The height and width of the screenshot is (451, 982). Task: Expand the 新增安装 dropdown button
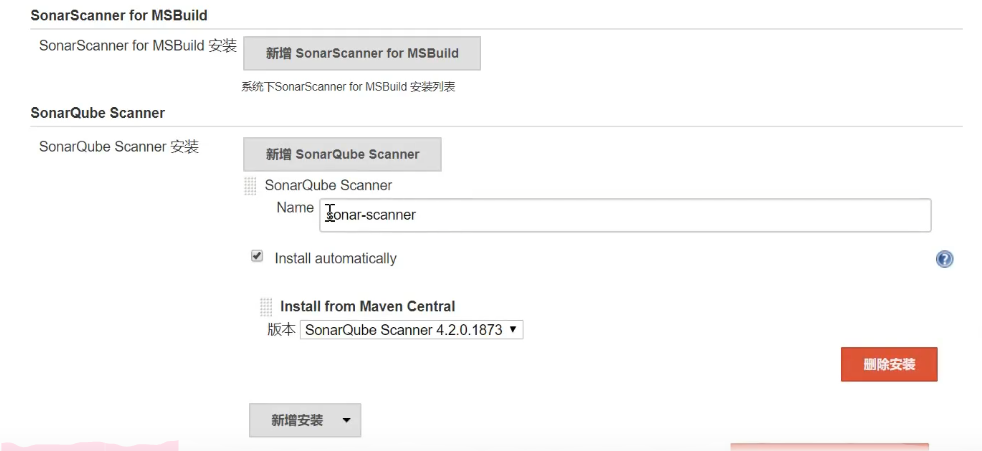(305, 420)
